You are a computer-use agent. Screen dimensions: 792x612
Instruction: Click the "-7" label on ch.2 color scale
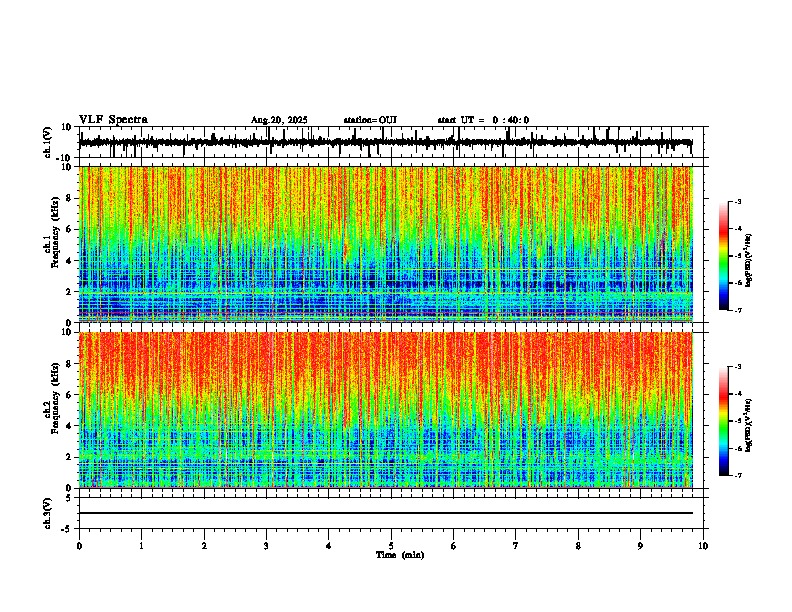[x=738, y=475]
